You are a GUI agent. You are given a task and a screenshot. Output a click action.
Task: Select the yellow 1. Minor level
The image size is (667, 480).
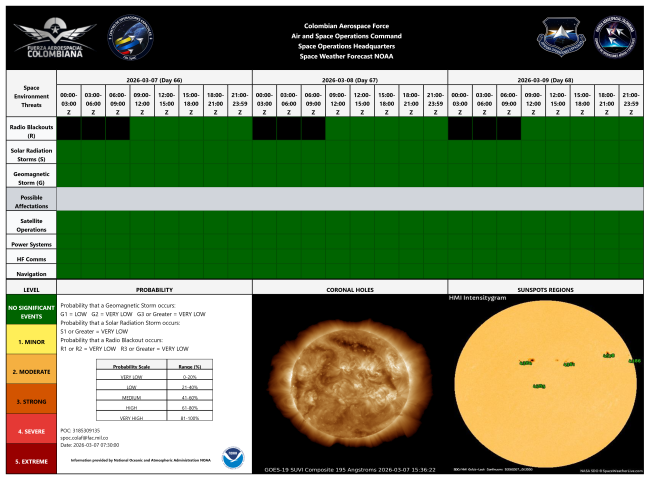pyautogui.click(x=31, y=341)
